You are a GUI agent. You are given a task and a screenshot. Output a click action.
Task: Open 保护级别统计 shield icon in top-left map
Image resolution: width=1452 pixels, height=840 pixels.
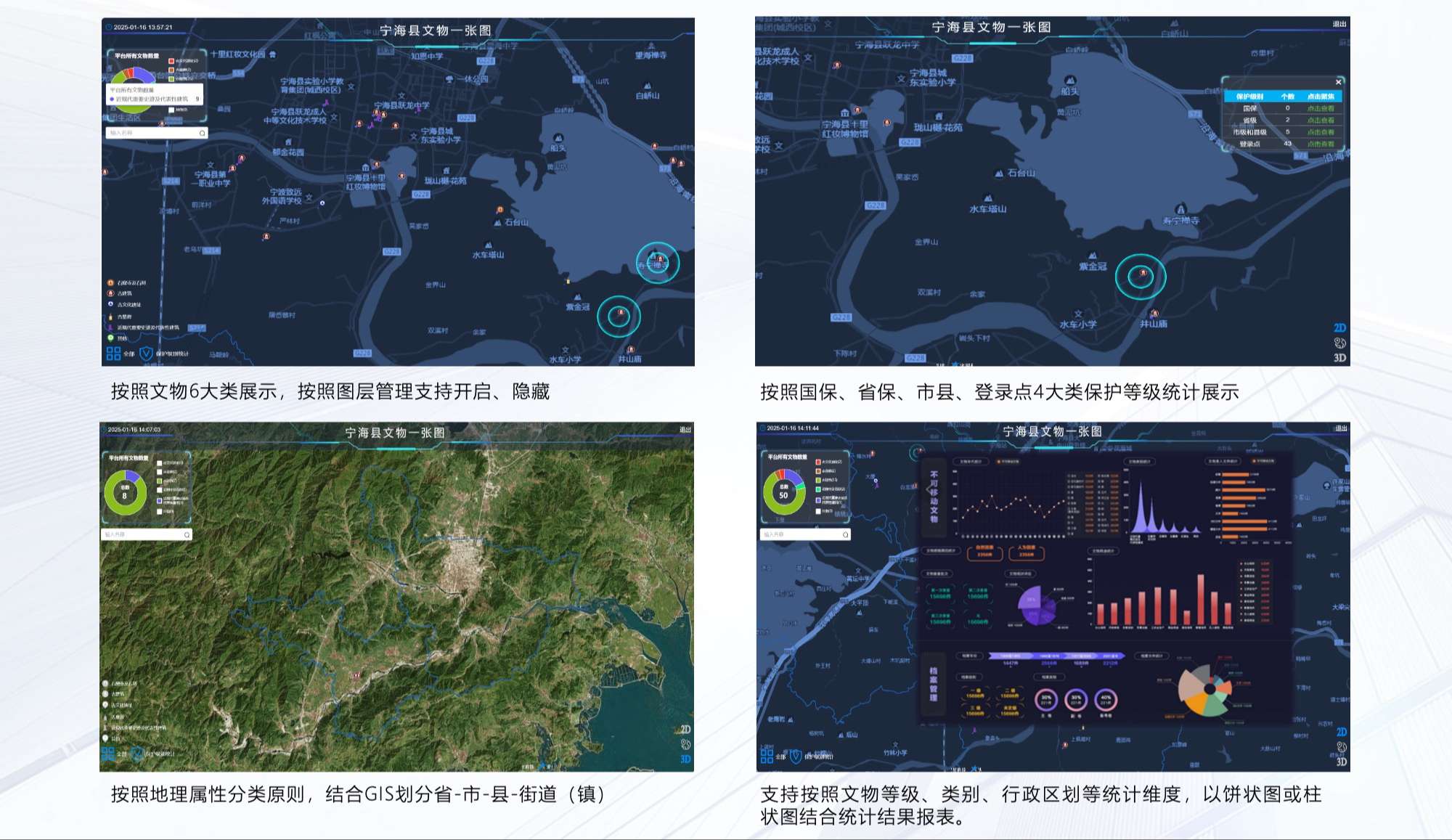[x=146, y=354]
